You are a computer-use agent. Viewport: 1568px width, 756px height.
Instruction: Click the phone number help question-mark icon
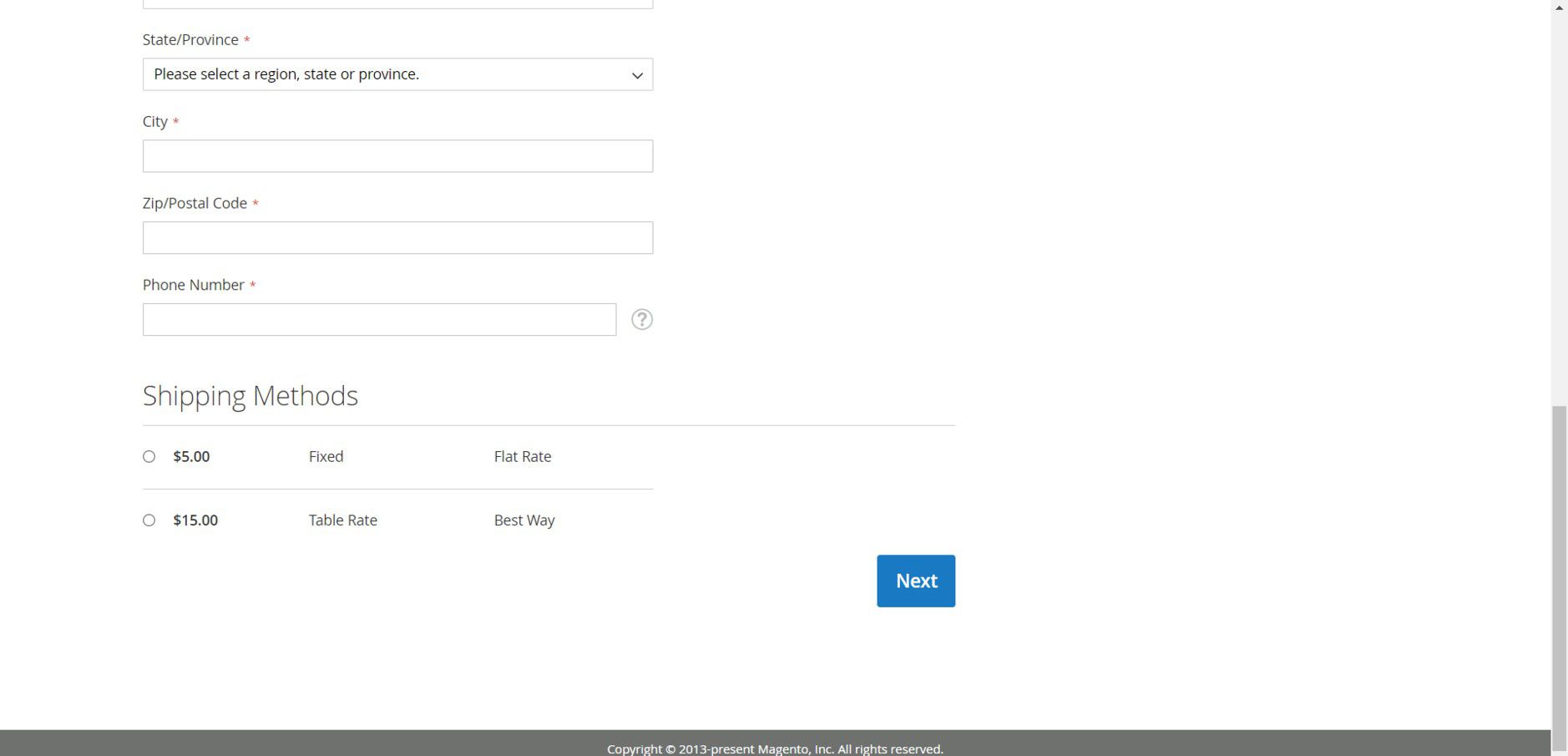point(641,319)
